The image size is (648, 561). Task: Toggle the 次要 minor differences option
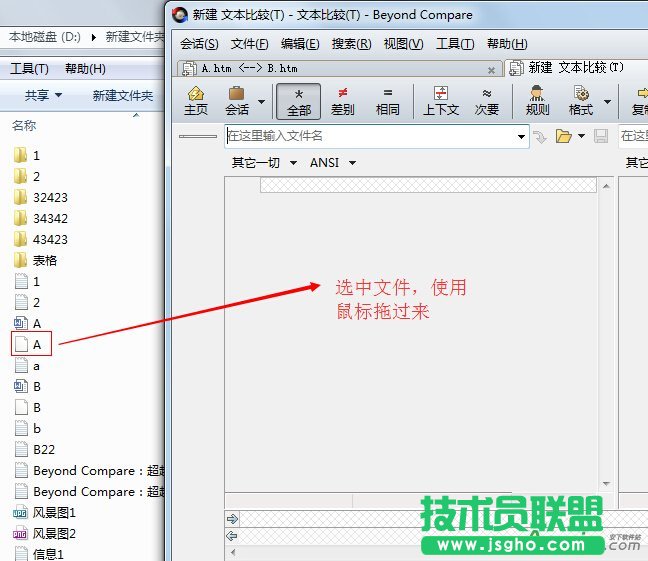pyautogui.click(x=487, y=101)
